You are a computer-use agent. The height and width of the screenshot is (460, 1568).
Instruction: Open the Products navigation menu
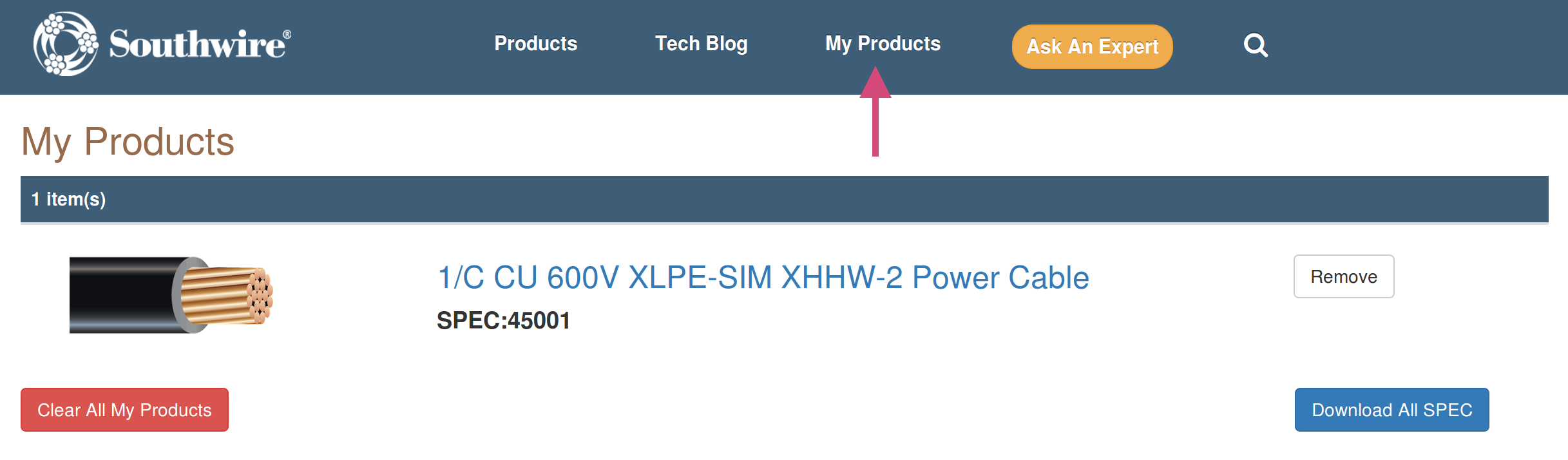(x=535, y=44)
